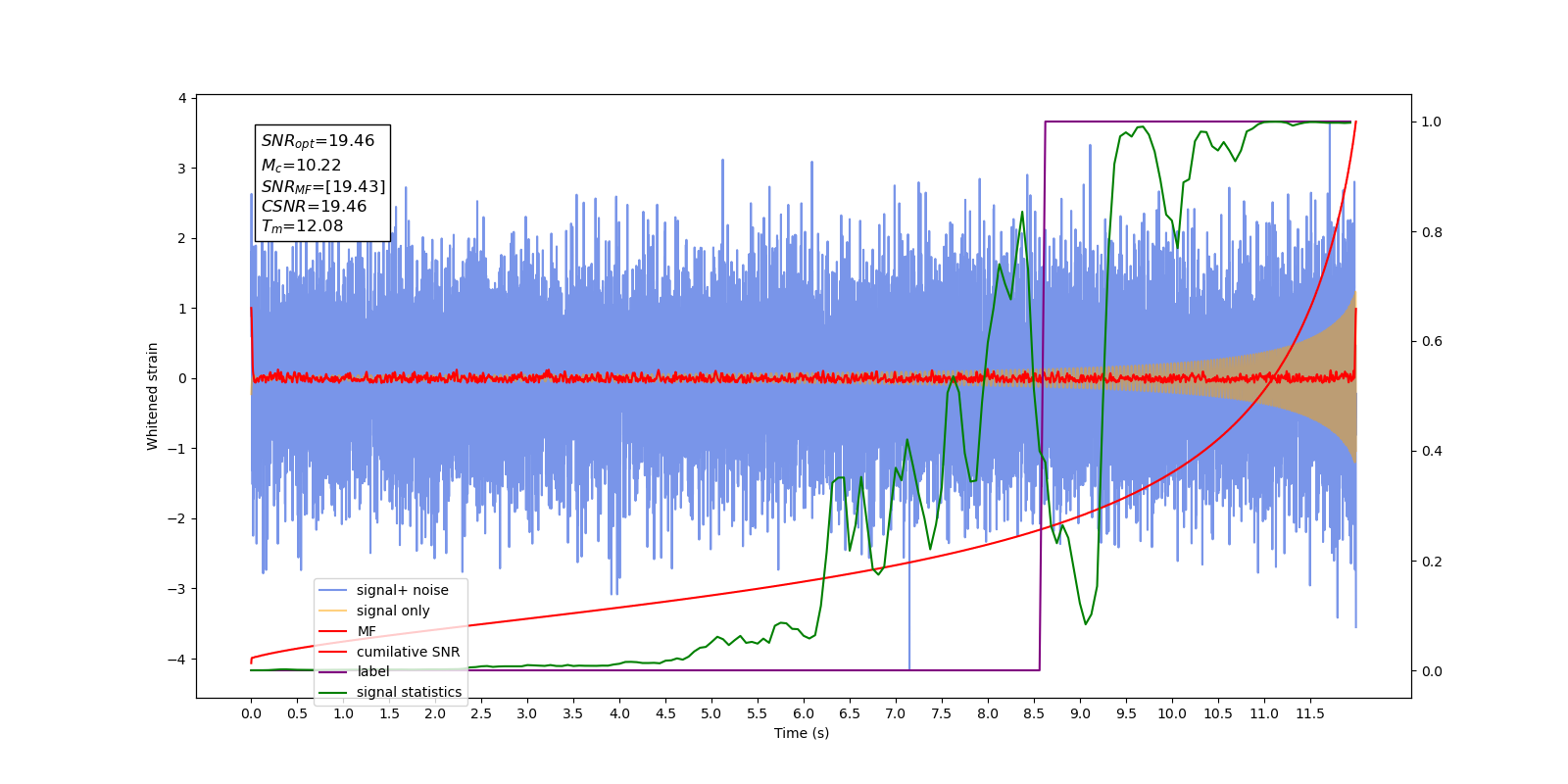Click the SNRopt=19.46 annotation text
Screen dimensions: 1568x784
coord(318,141)
